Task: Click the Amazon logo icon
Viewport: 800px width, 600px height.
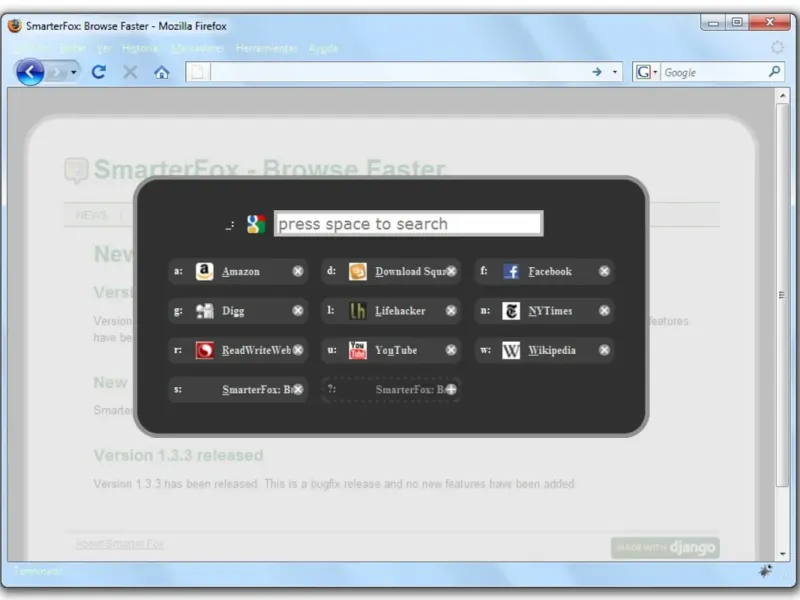Action: tap(205, 271)
